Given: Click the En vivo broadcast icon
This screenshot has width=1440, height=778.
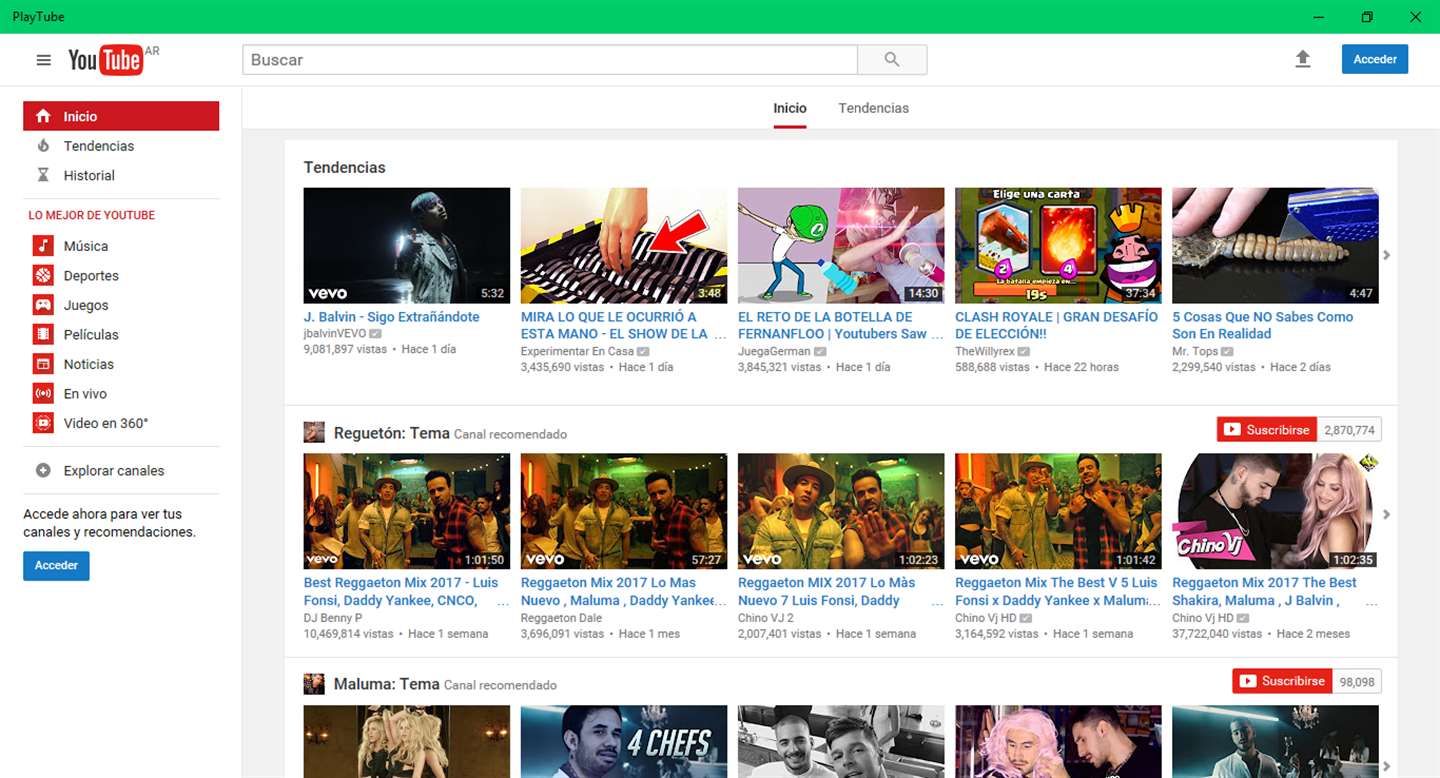Looking at the screenshot, I should tap(43, 393).
